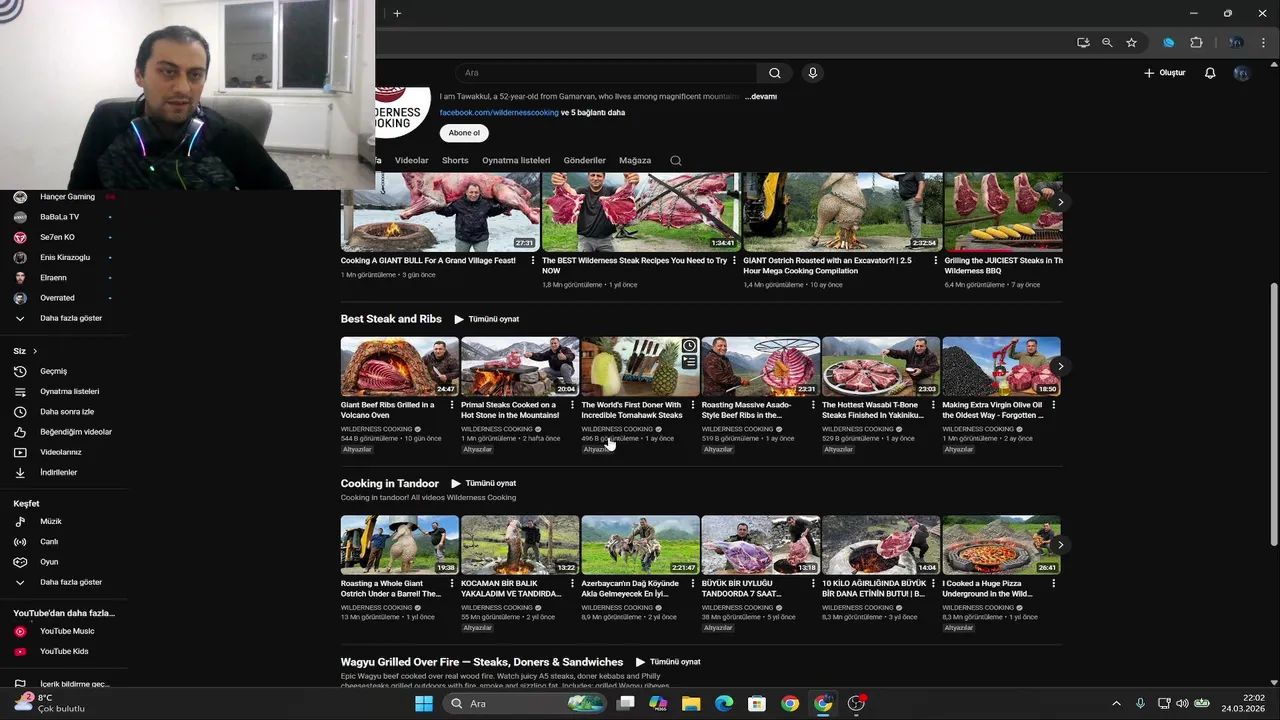
Task: Open File Explorer from the taskbar
Action: [691, 703]
